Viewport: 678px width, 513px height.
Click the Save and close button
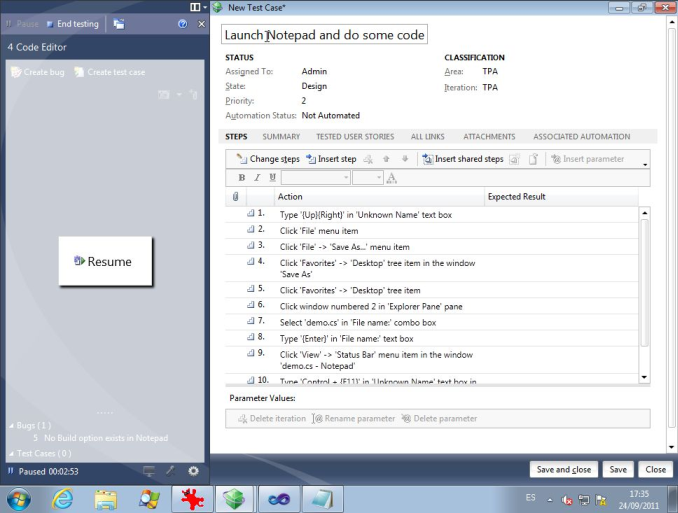[x=563, y=470]
